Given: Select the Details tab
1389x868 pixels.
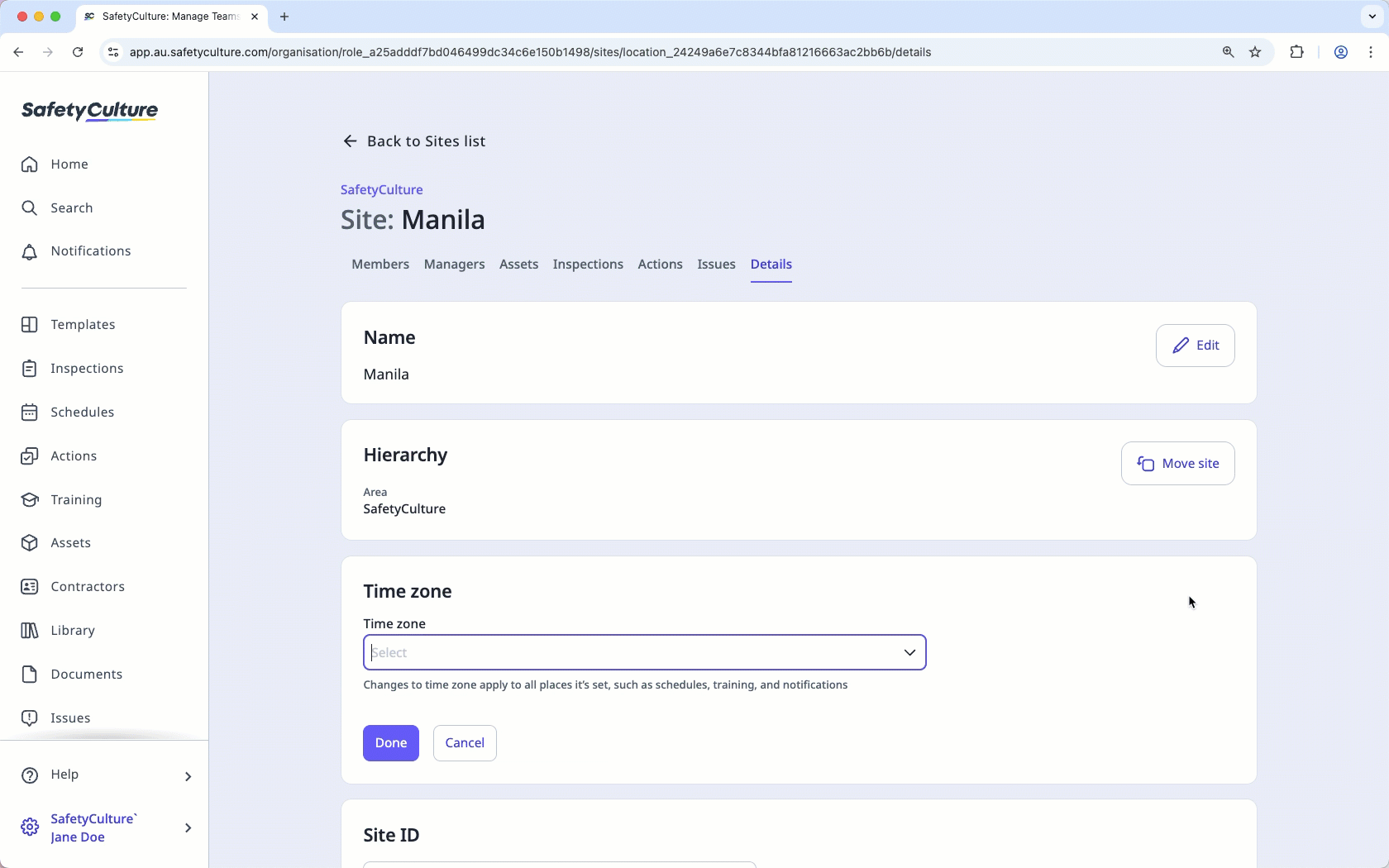Looking at the screenshot, I should coord(771,265).
